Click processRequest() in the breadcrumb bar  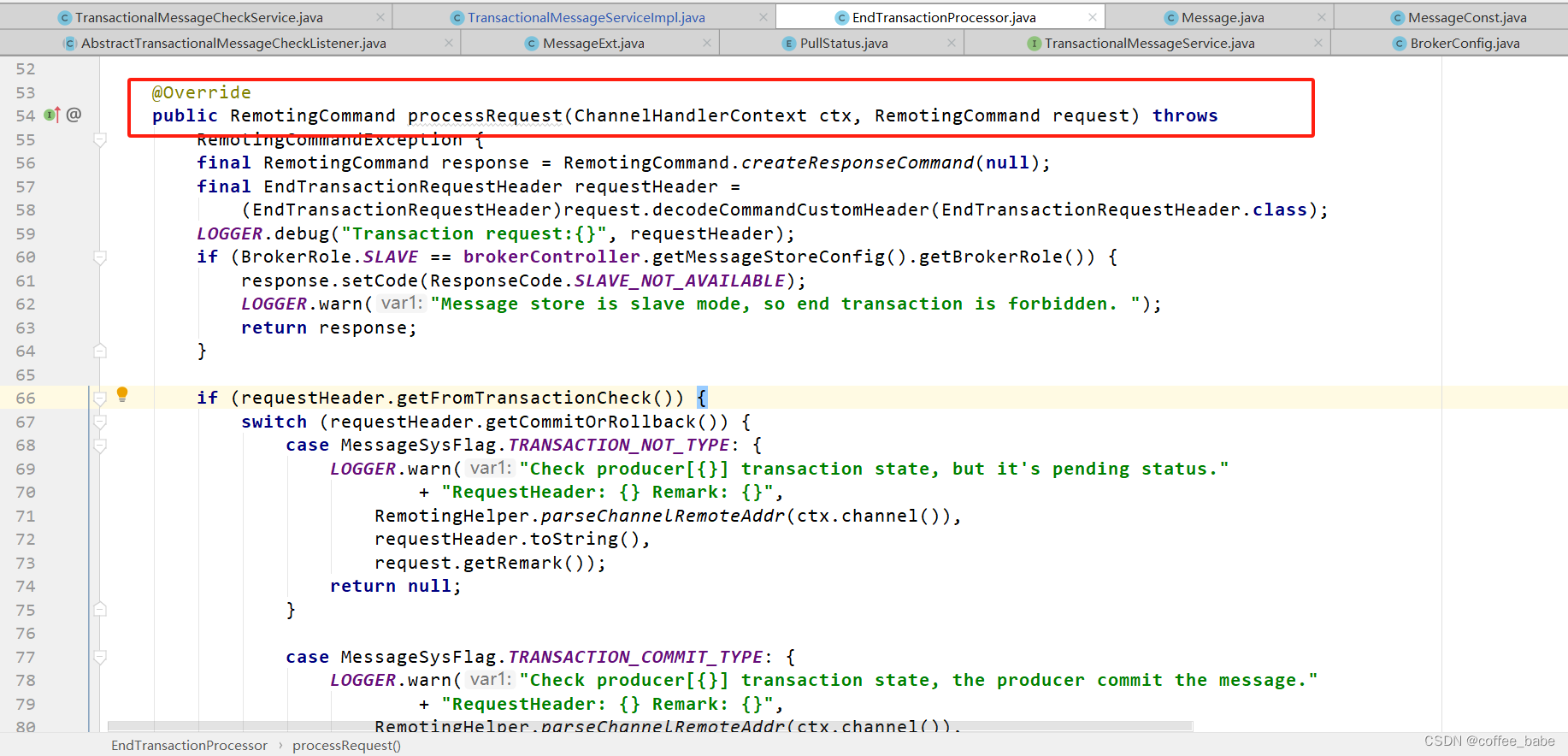[346, 745]
